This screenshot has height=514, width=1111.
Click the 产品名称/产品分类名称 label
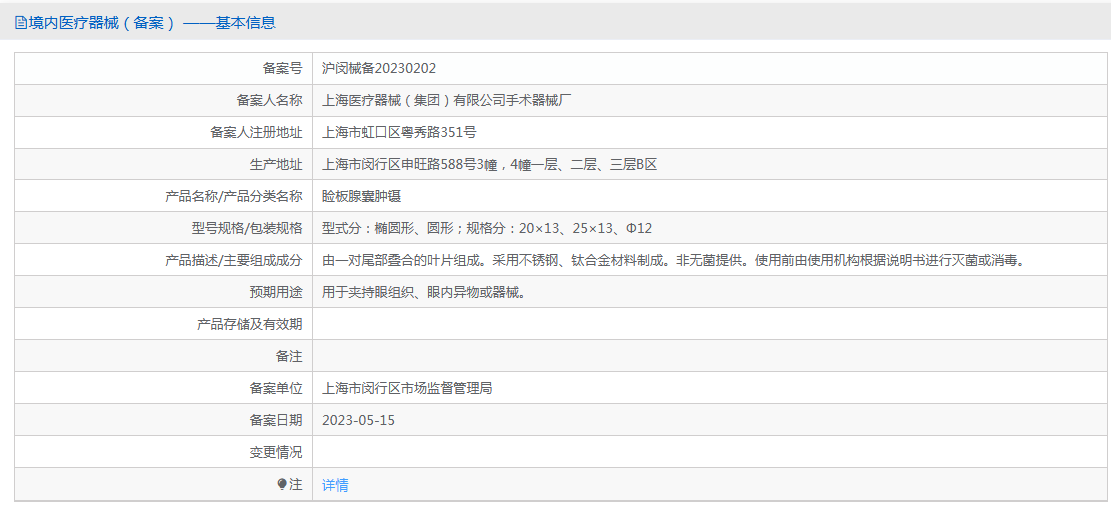[234, 196]
